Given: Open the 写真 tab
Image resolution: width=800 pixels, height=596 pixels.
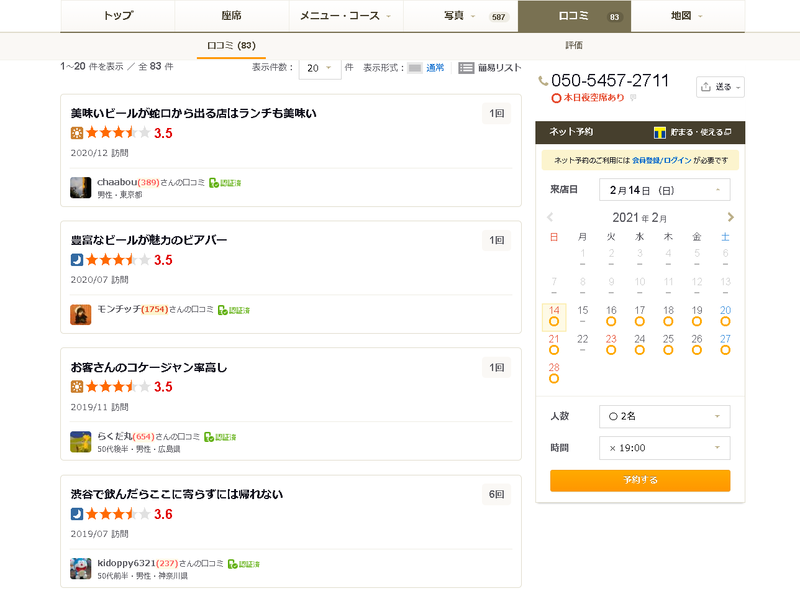Looking at the screenshot, I should (460, 16).
